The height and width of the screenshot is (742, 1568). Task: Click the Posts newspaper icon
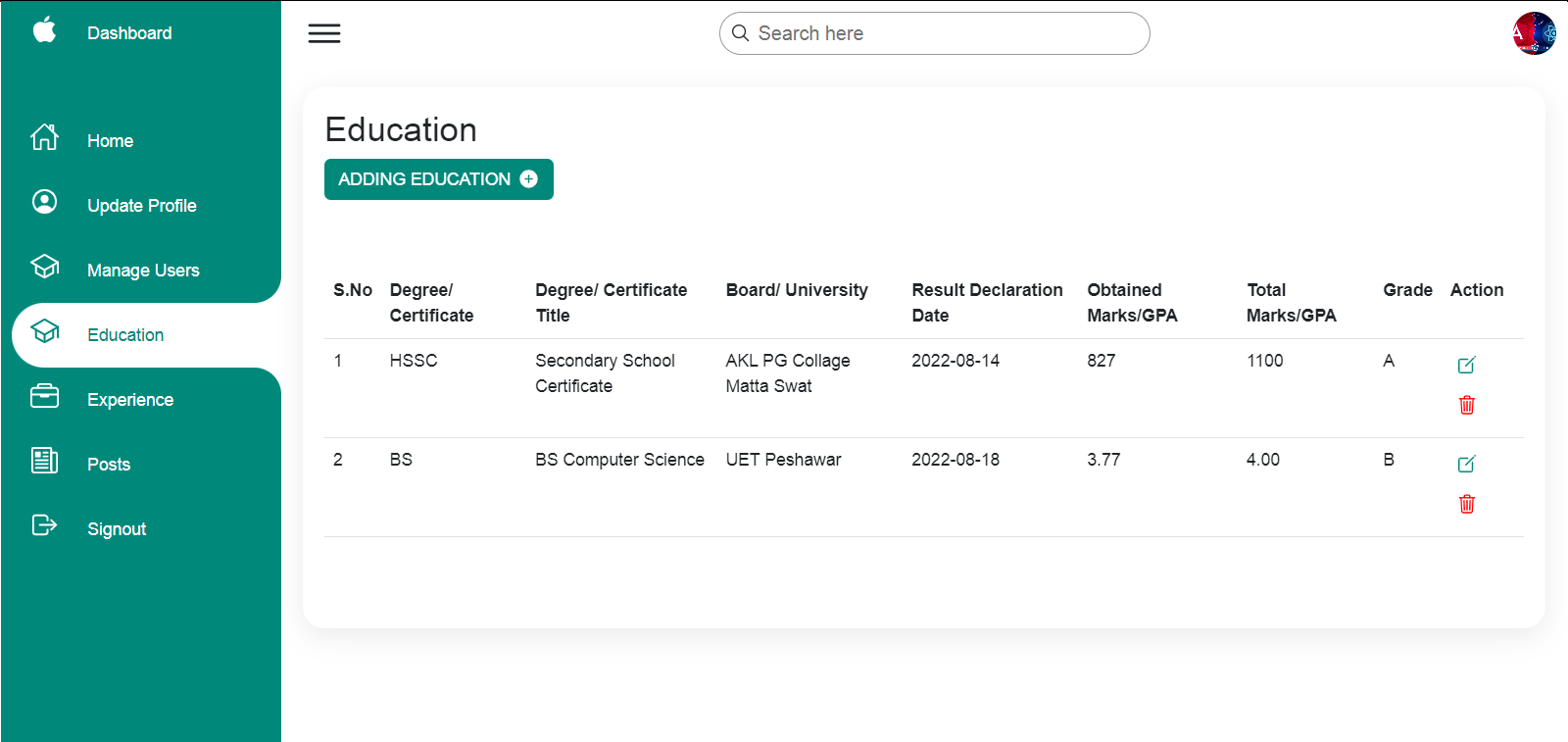click(x=44, y=461)
